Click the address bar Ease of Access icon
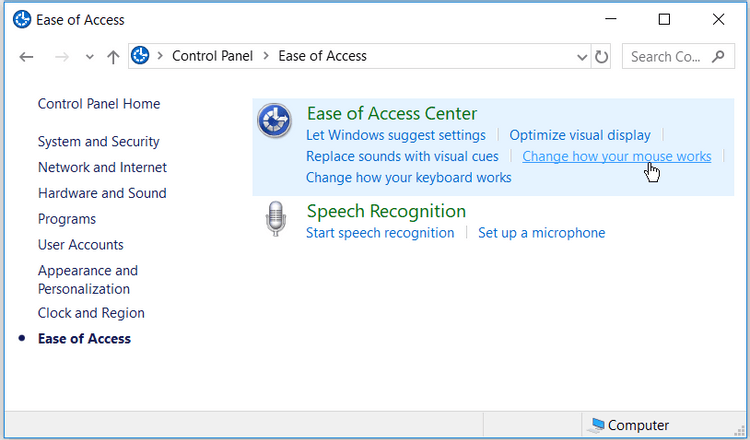Viewport: 750px width, 440px height. (x=140, y=55)
